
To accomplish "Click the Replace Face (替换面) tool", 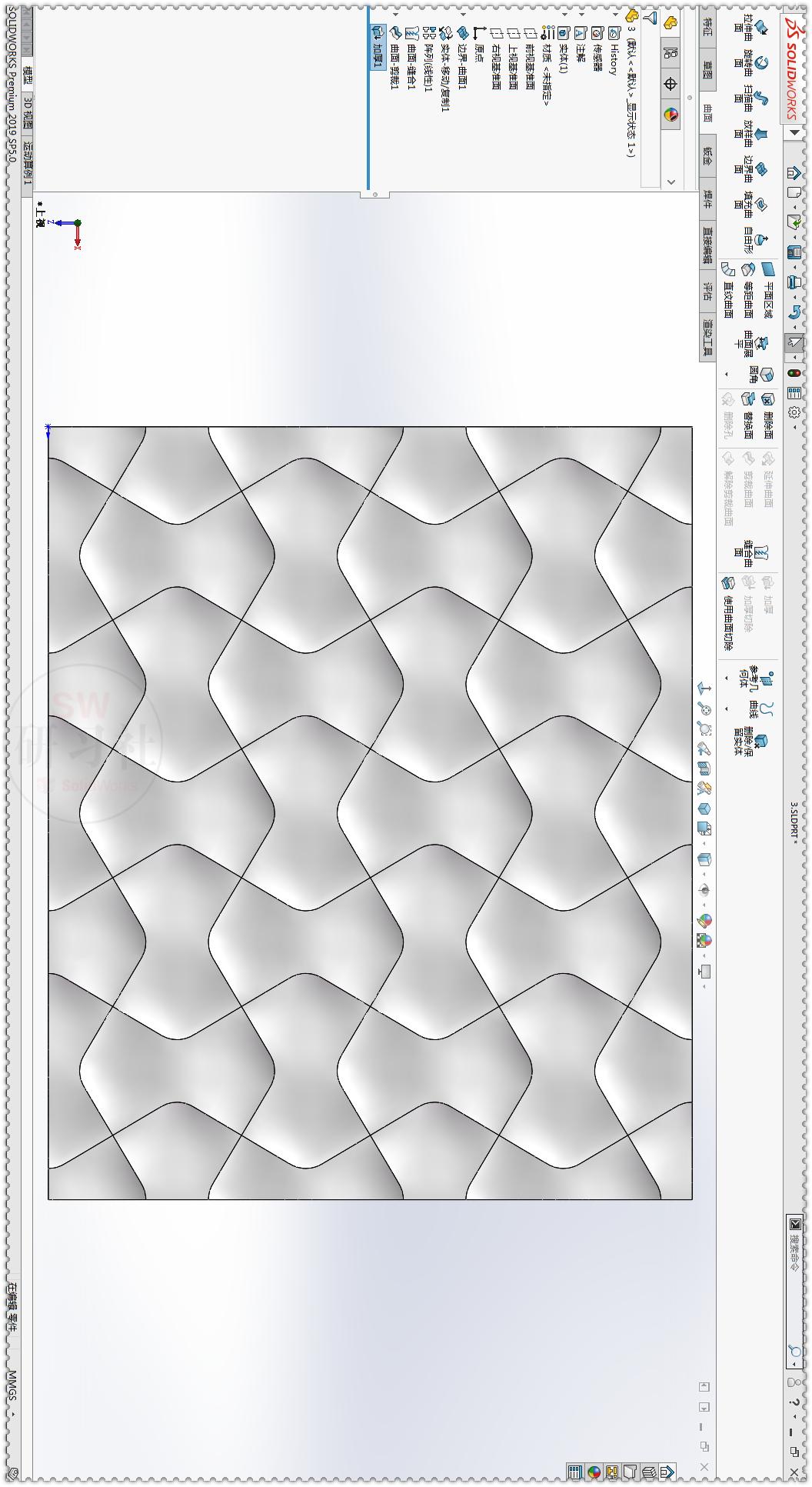I will point(747,416).
